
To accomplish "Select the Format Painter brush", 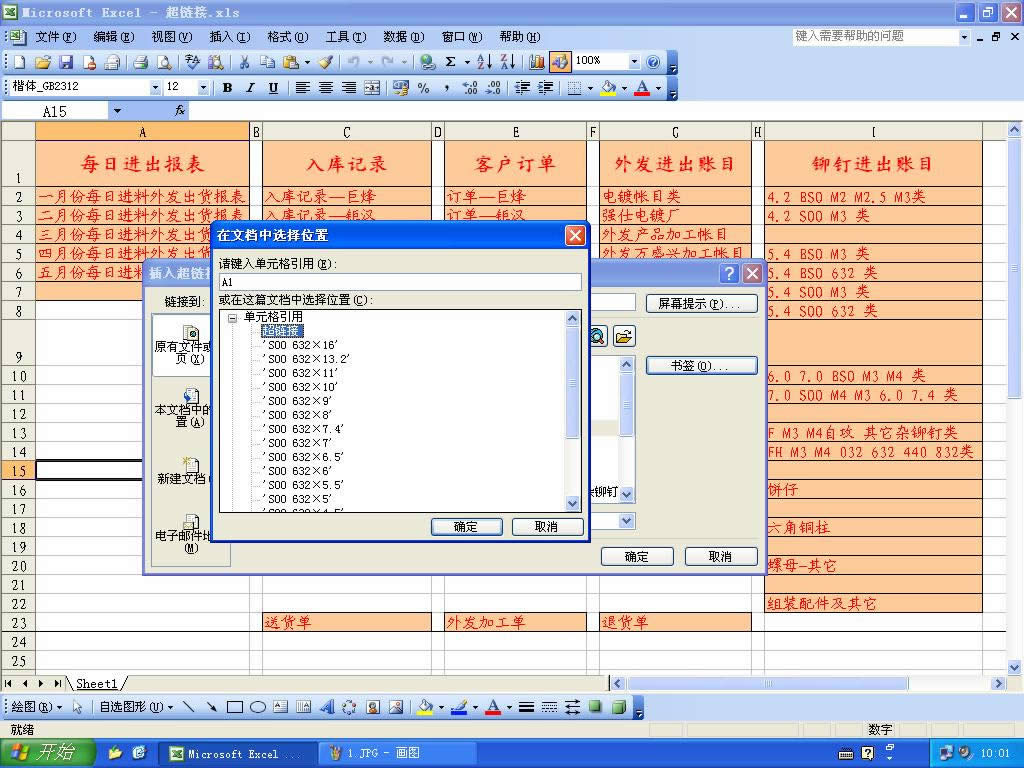I will (x=326, y=62).
